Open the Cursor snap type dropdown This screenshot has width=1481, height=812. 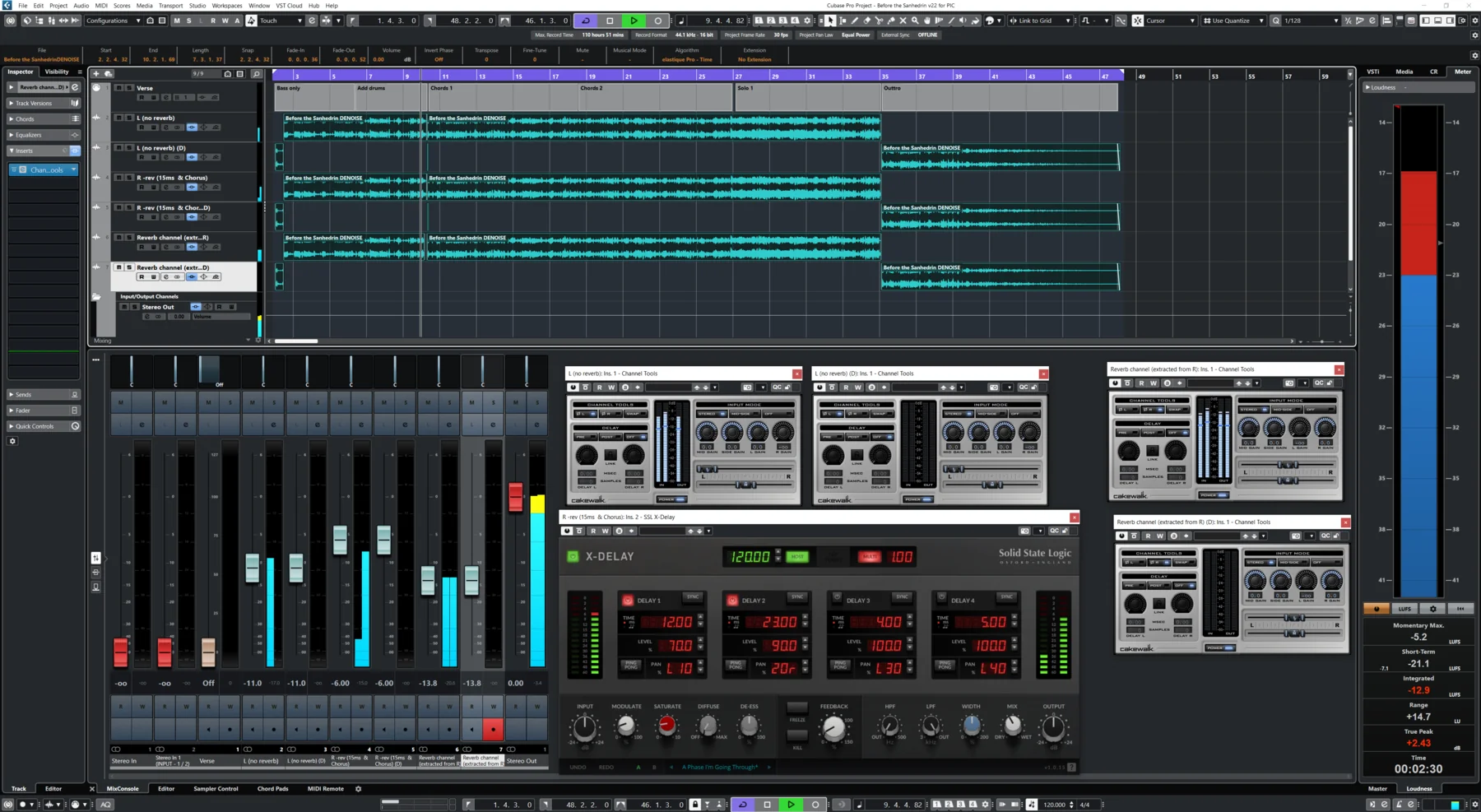[x=1170, y=21]
